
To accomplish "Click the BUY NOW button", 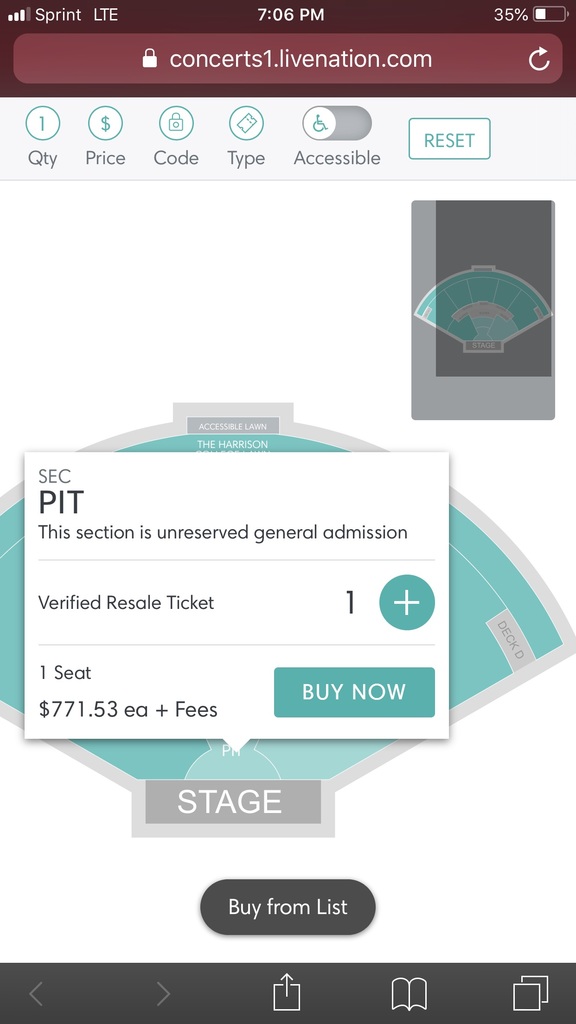I will pyautogui.click(x=354, y=692).
